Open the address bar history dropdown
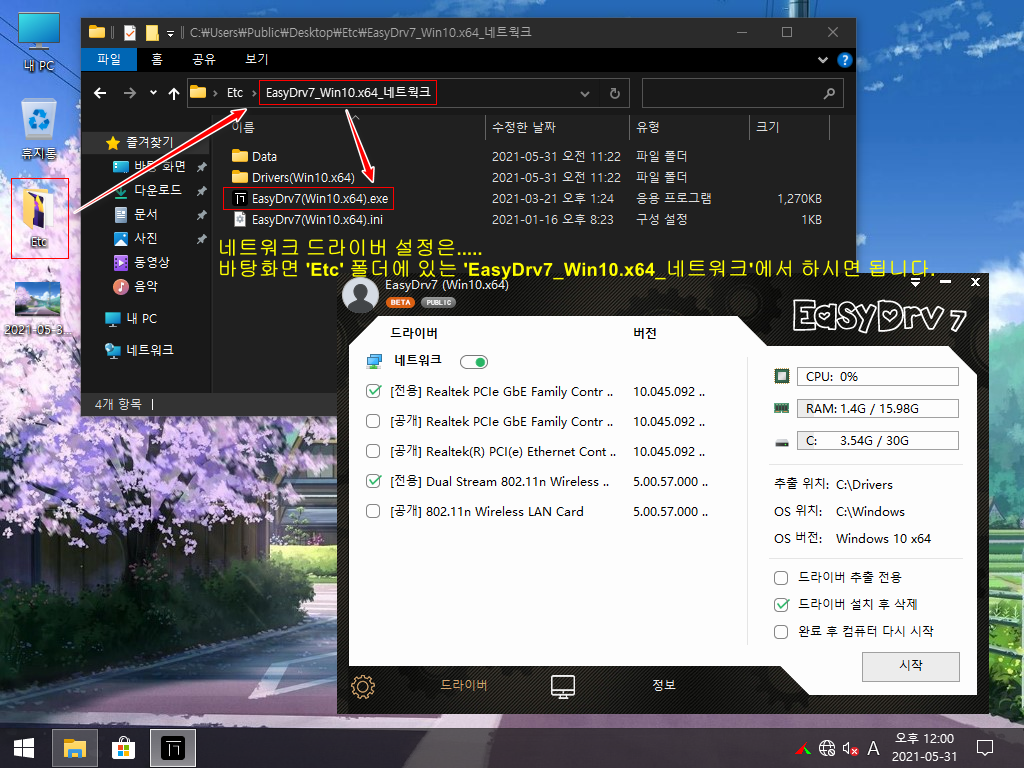The width and height of the screenshot is (1024, 768). (584, 94)
